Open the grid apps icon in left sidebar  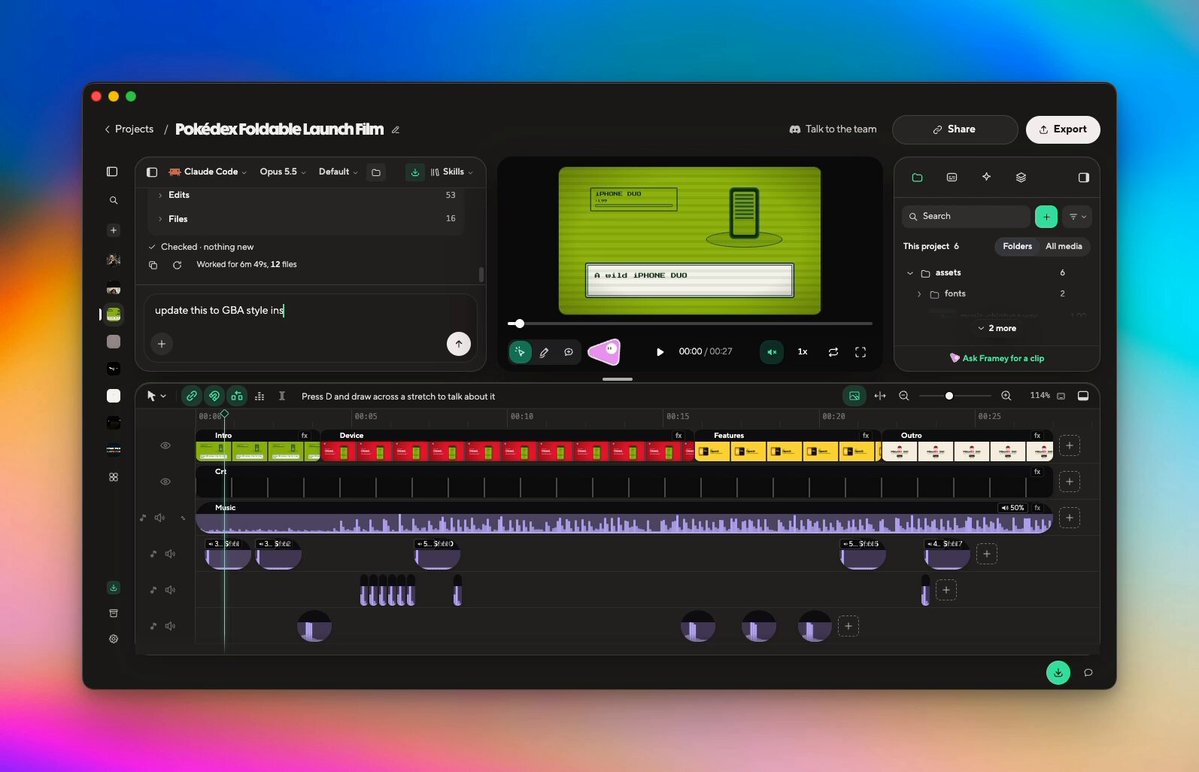tap(113, 477)
